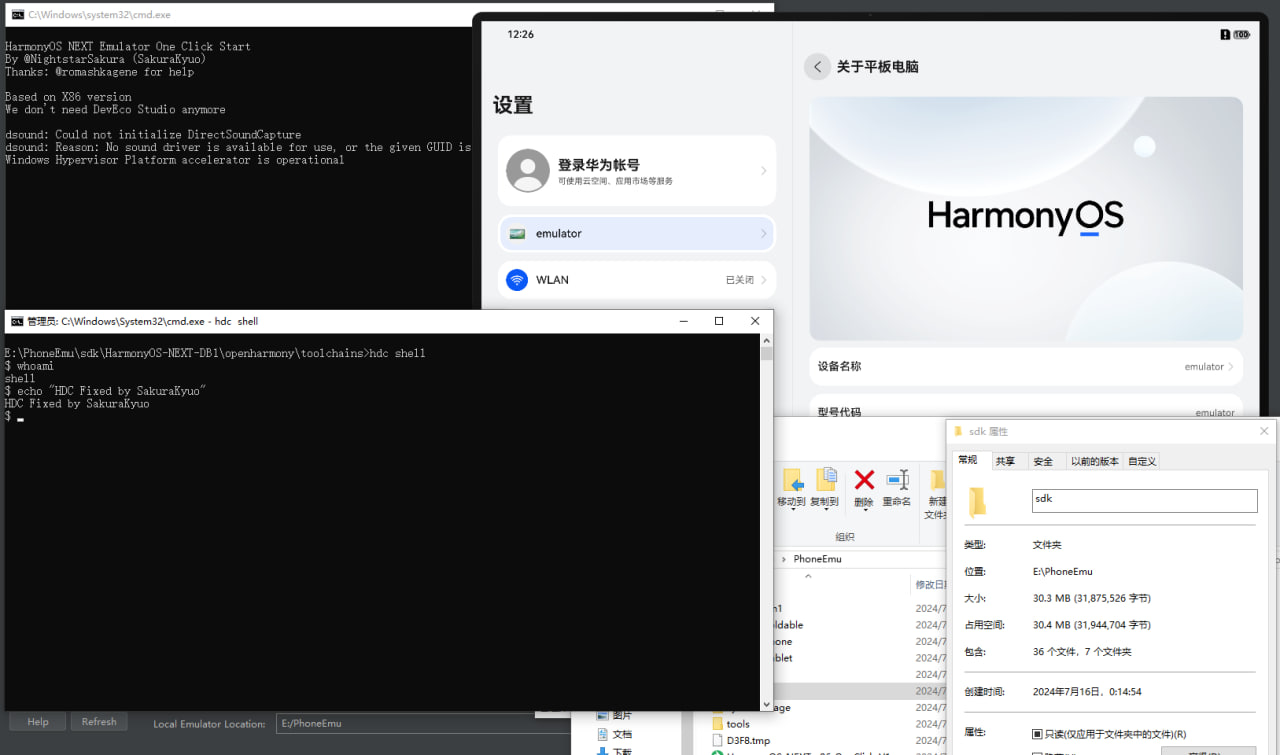Collapse the file list sort header chevron
This screenshot has height=755, width=1280.
(x=808, y=576)
